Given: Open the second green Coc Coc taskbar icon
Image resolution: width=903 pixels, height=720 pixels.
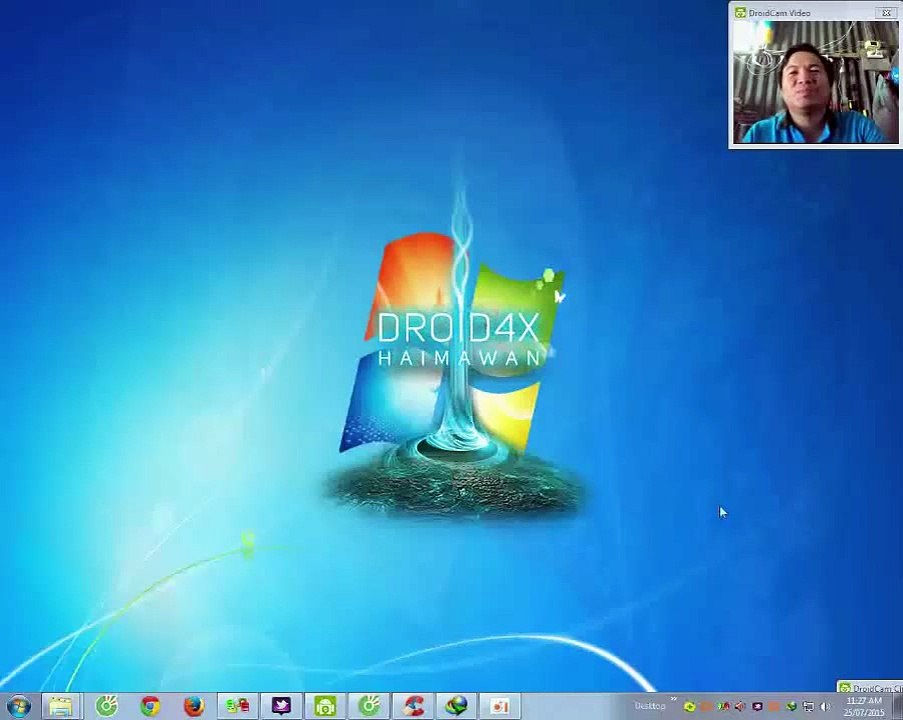Looking at the screenshot, I should click(x=369, y=706).
